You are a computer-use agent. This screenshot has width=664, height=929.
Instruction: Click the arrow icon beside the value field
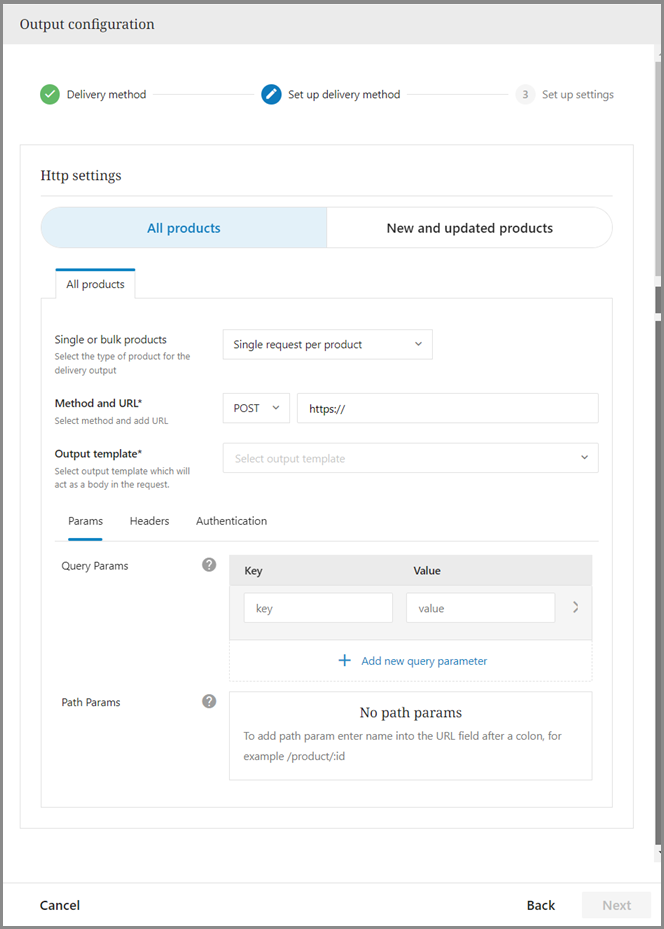coord(575,607)
